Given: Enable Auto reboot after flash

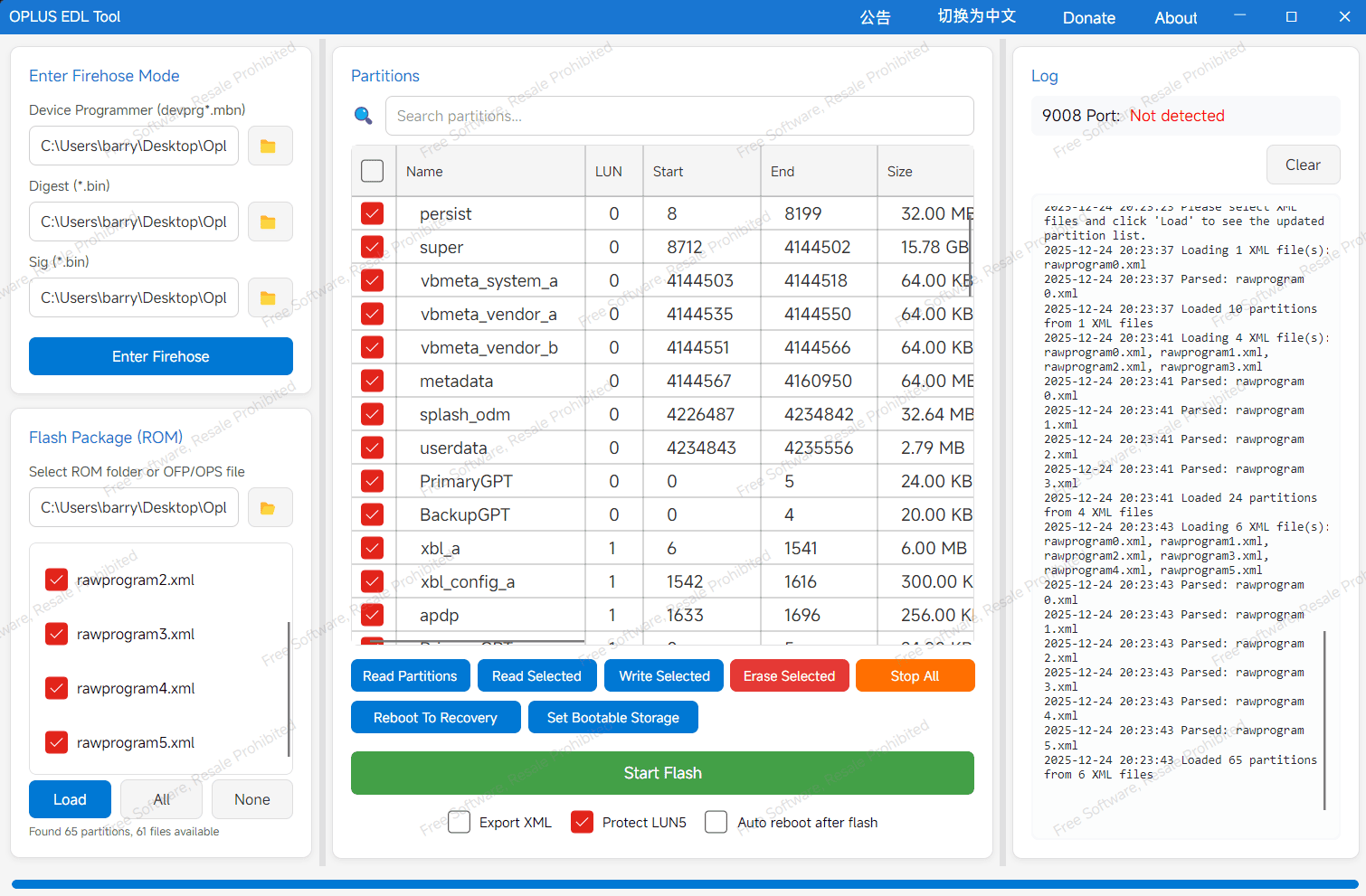Looking at the screenshot, I should 716,822.
